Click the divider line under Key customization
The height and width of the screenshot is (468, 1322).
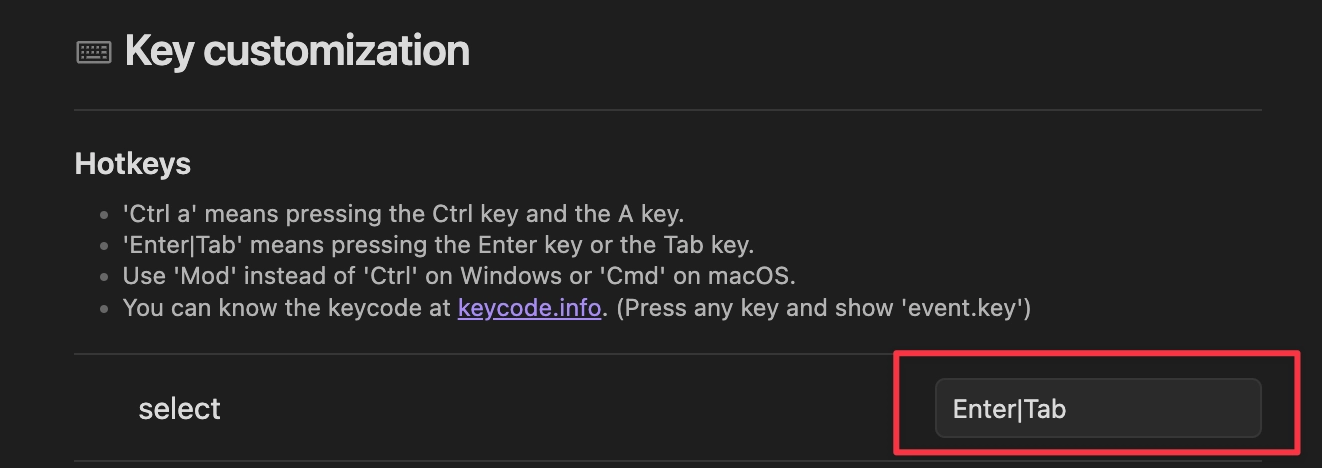point(667,109)
